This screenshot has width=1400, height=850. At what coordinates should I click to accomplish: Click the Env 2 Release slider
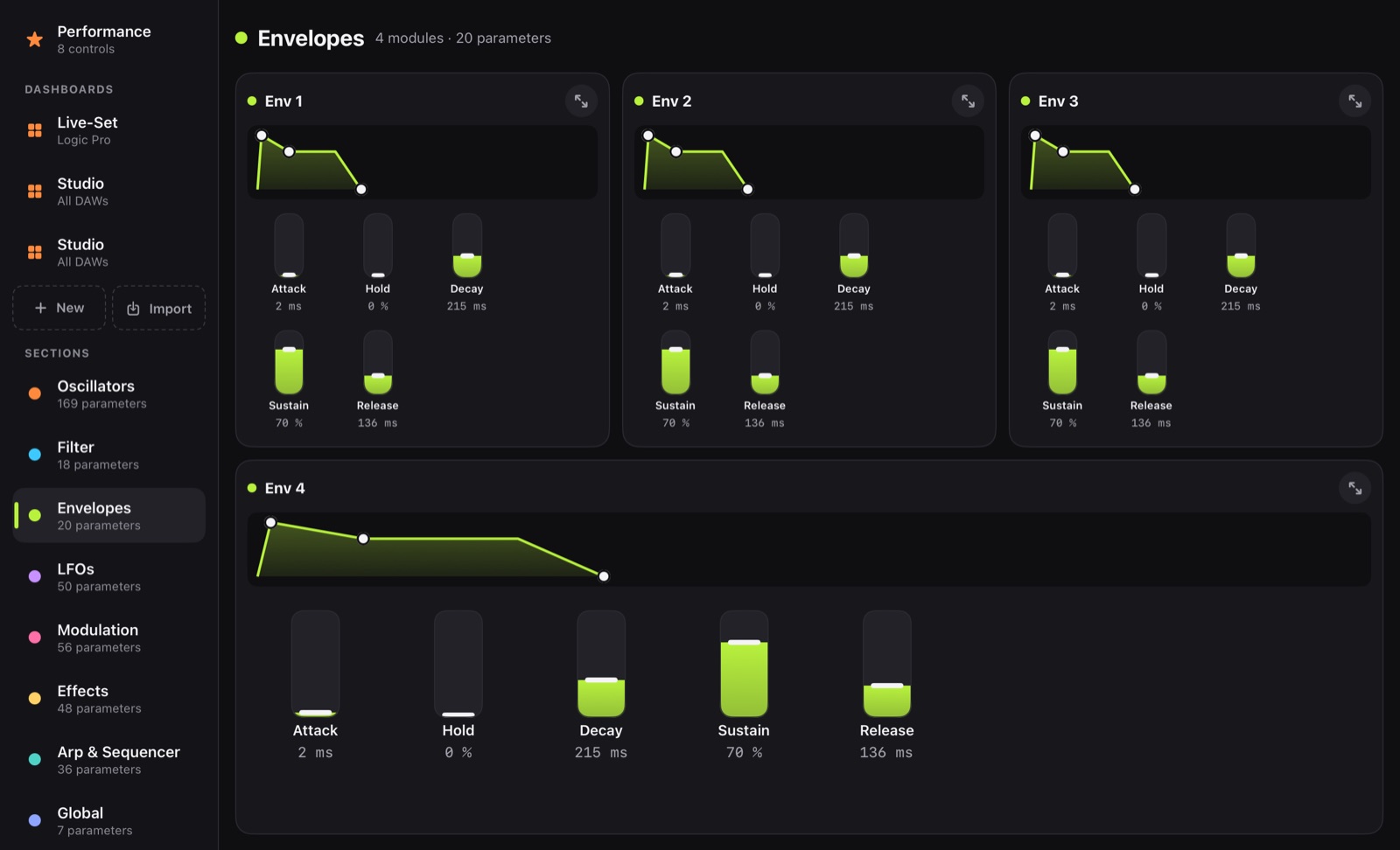pos(765,363)
